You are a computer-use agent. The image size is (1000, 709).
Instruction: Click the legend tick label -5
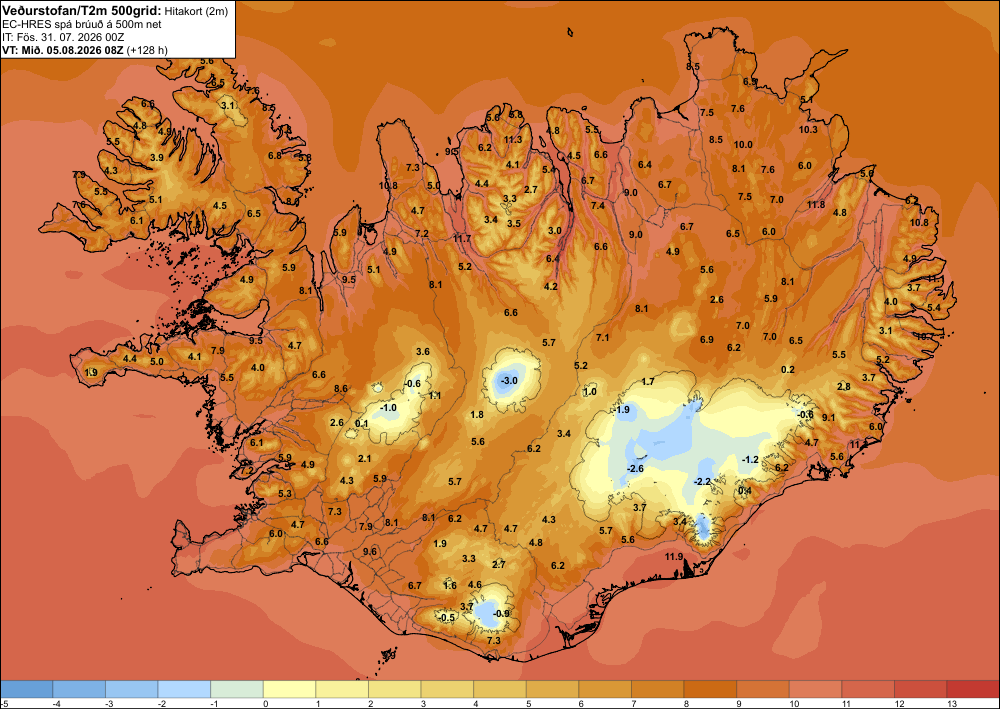tap(4, 703)
